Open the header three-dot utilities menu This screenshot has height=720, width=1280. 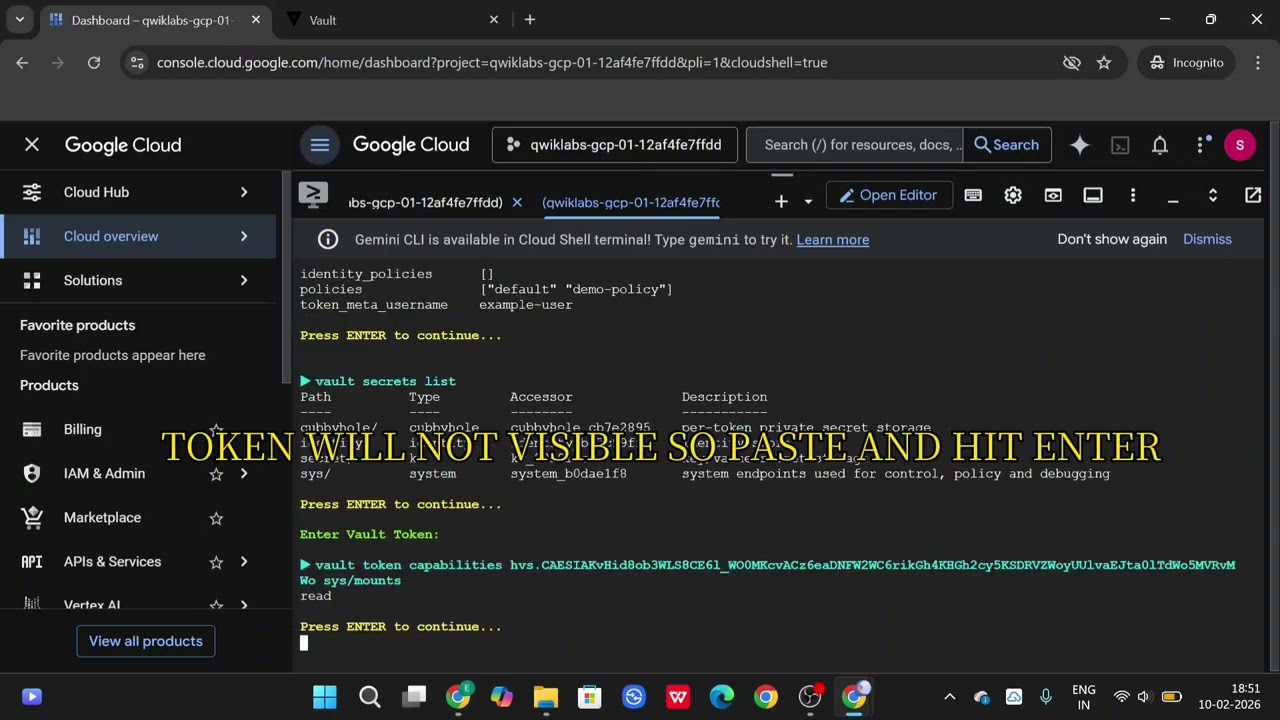pos(1201,145)
